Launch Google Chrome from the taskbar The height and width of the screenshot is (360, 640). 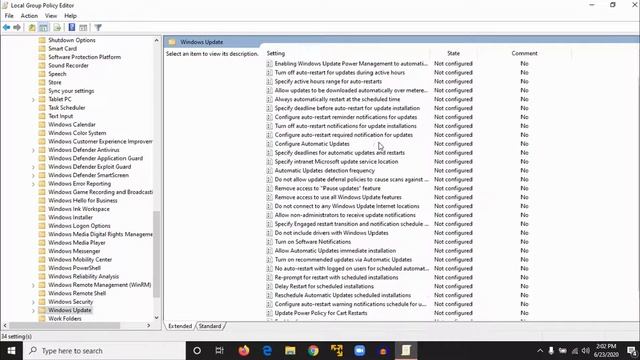point(313,351)
